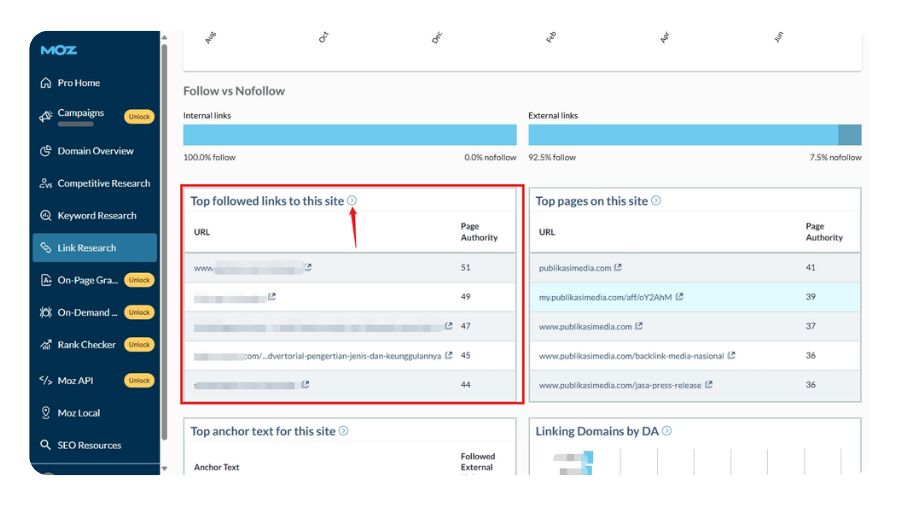Click the Unlock badge next to Campaigns
The width and height of the screenshot is (900, 506).
pos(139,116)
